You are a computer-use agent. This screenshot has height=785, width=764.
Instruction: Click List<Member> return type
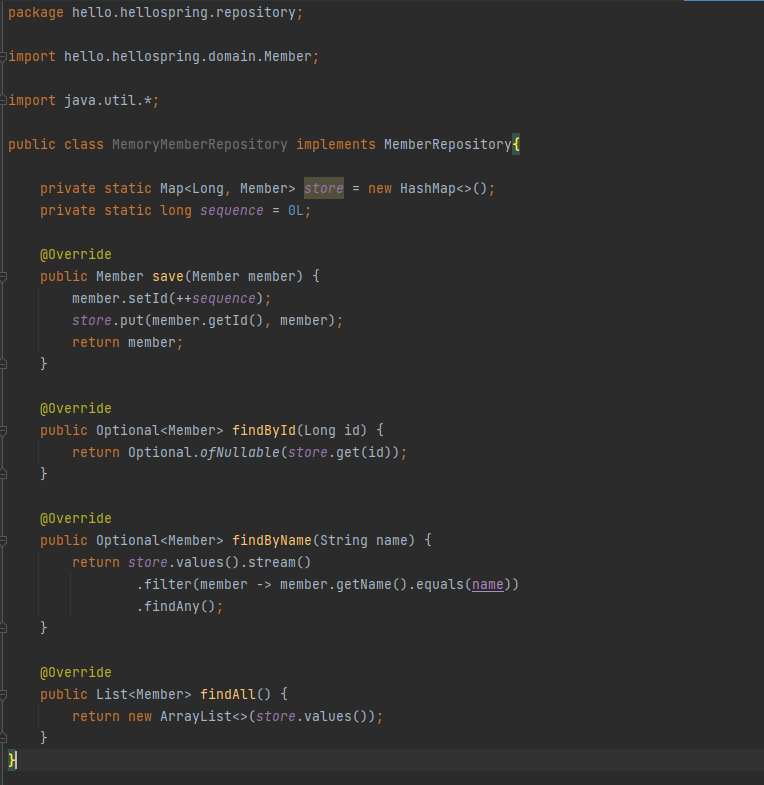coord(144,695)
